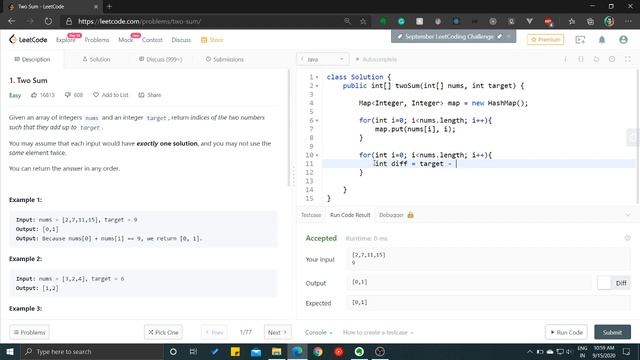Image resolution: width=640 pixels, height=360 pixels.
Task: Fold code at line 1 arrow
Action: coord(317,77)
